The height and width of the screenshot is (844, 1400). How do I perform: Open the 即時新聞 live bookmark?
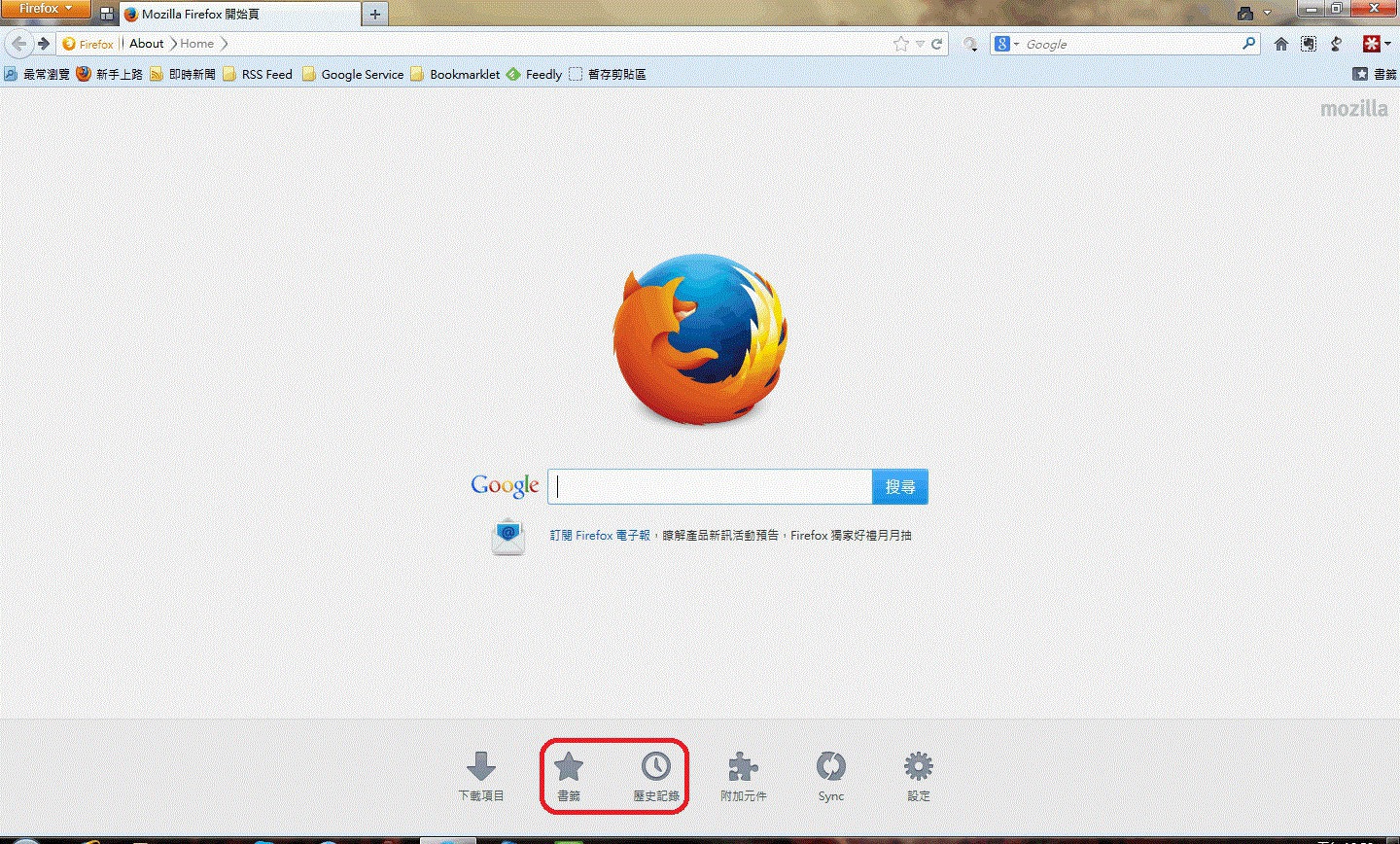click(182, 74)
